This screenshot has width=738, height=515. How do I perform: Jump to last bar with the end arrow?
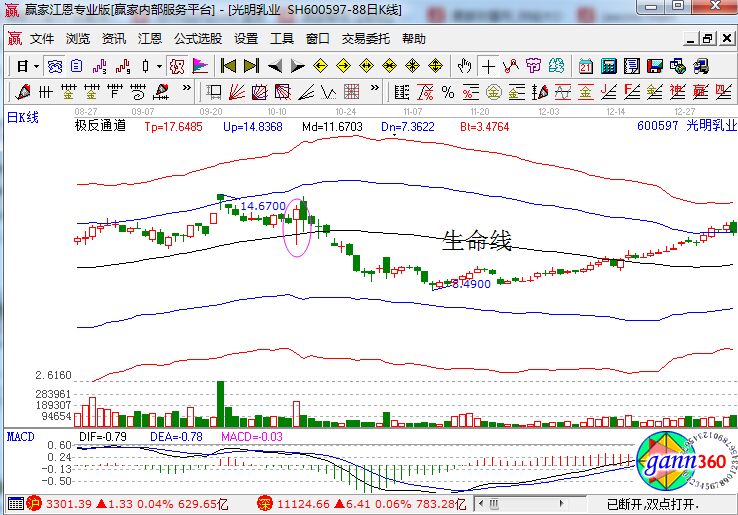pyautogui.click(x=251, y=66)
